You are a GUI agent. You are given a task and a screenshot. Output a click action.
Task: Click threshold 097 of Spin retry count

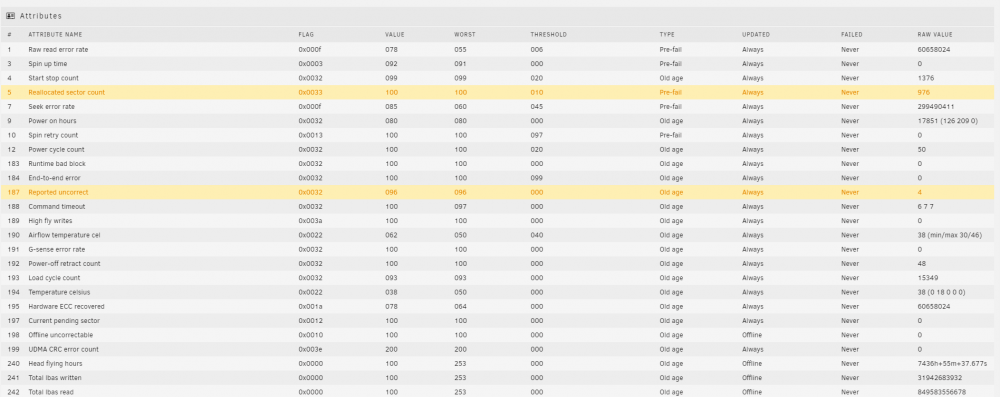coord(536,135)
